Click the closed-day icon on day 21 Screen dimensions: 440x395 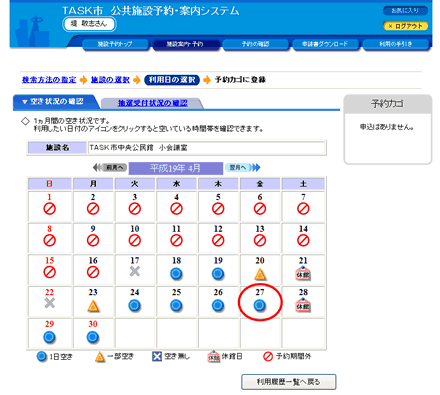point(303,273)
